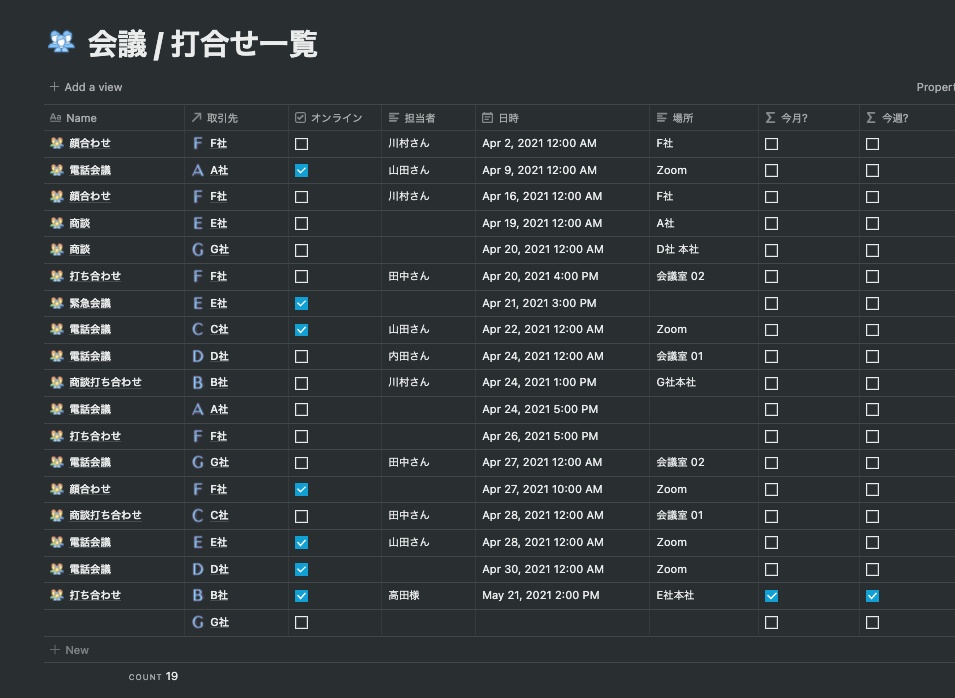The image size is (955, 698).
Task: Click the plus icon next to New
Action: [55, 650]
